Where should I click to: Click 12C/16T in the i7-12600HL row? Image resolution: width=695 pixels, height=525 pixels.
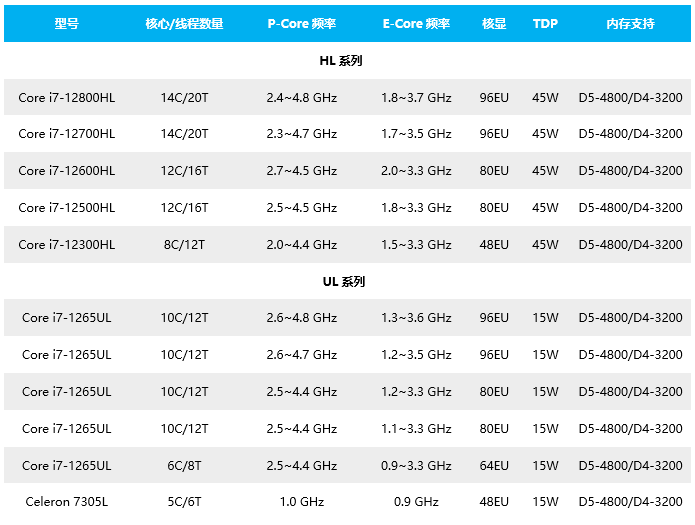tap(184, 171)
